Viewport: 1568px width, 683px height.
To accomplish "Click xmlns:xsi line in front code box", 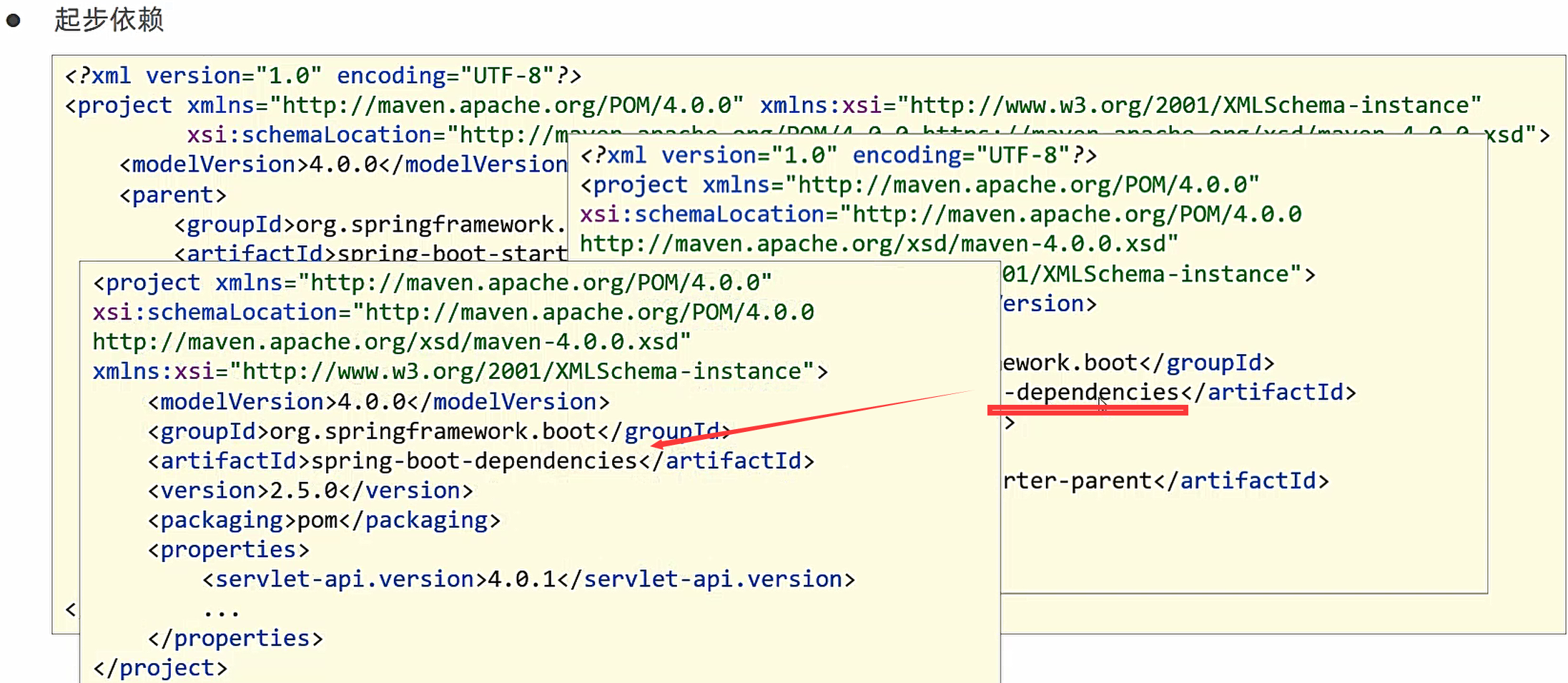I will click(460, 371).
